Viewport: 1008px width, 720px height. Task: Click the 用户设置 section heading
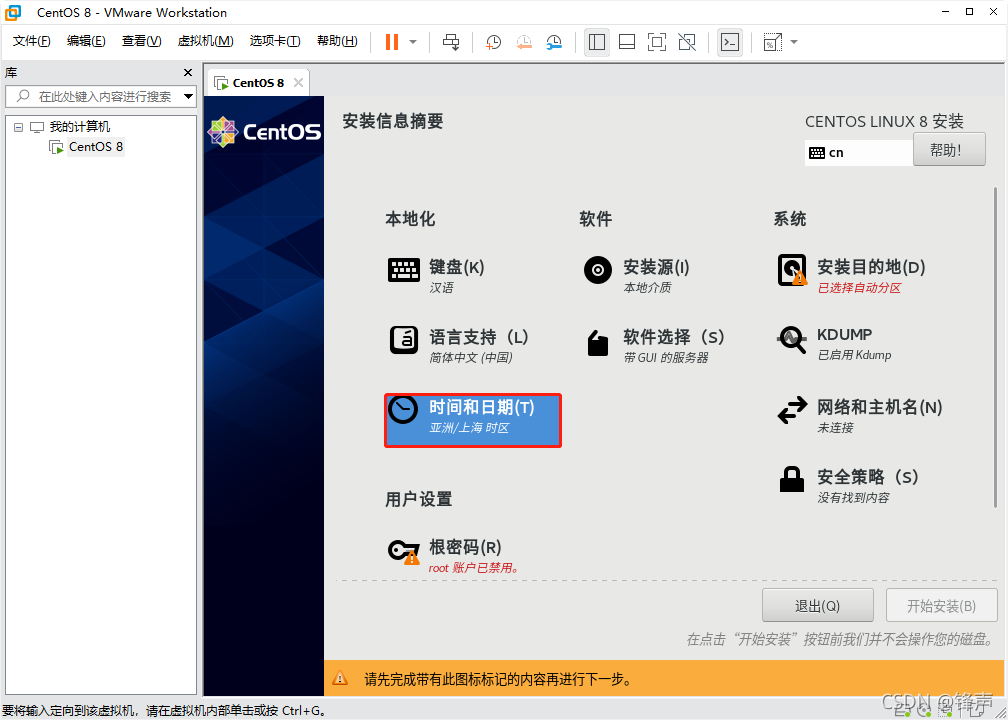click(x=418, y=499)
